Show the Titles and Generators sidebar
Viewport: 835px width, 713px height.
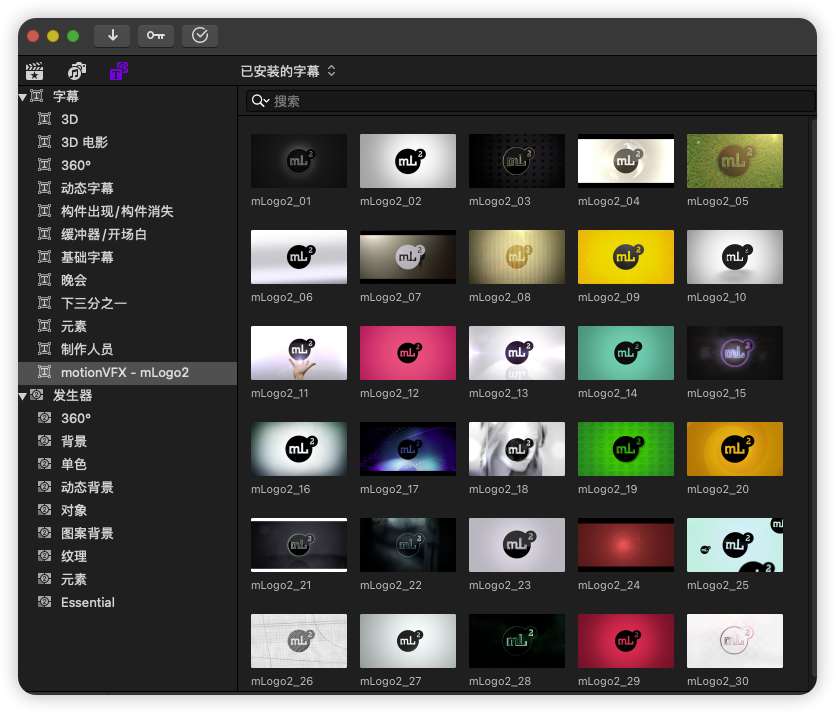pos(119,71)
